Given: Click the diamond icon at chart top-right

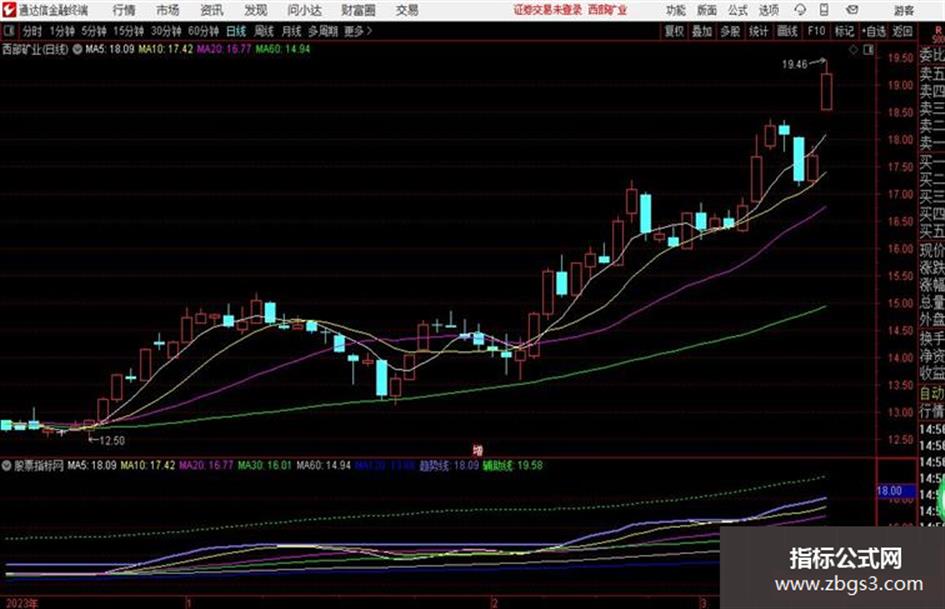Looking at the screenshot, I should [x=853, y=50].
